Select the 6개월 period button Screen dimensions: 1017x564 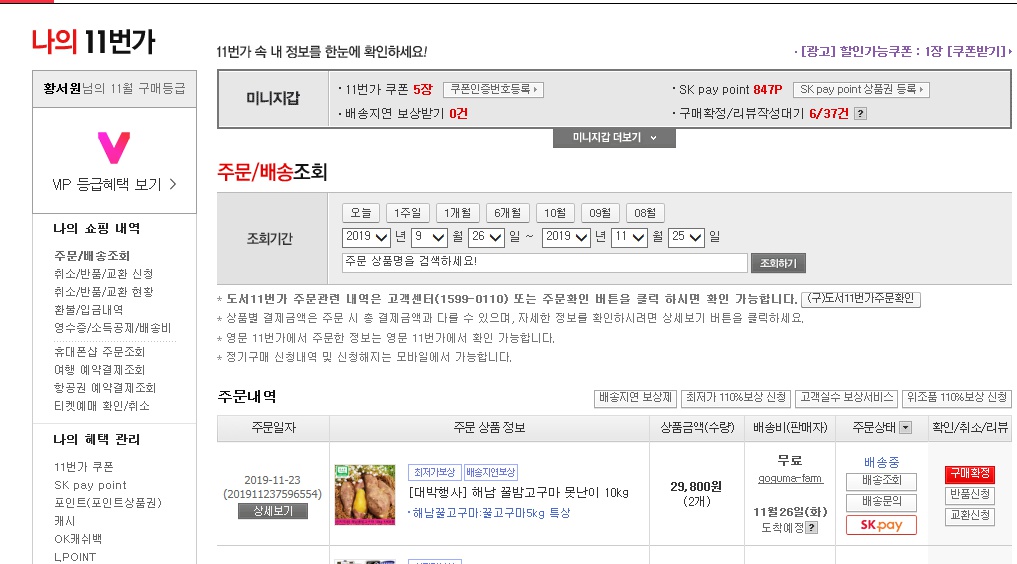[x=507, y=213]
